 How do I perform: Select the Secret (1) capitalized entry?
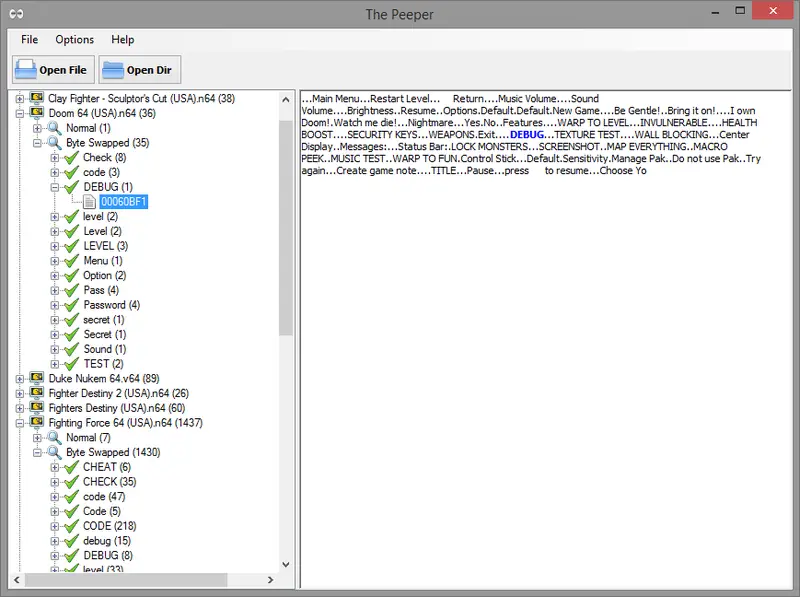point(105,334)
